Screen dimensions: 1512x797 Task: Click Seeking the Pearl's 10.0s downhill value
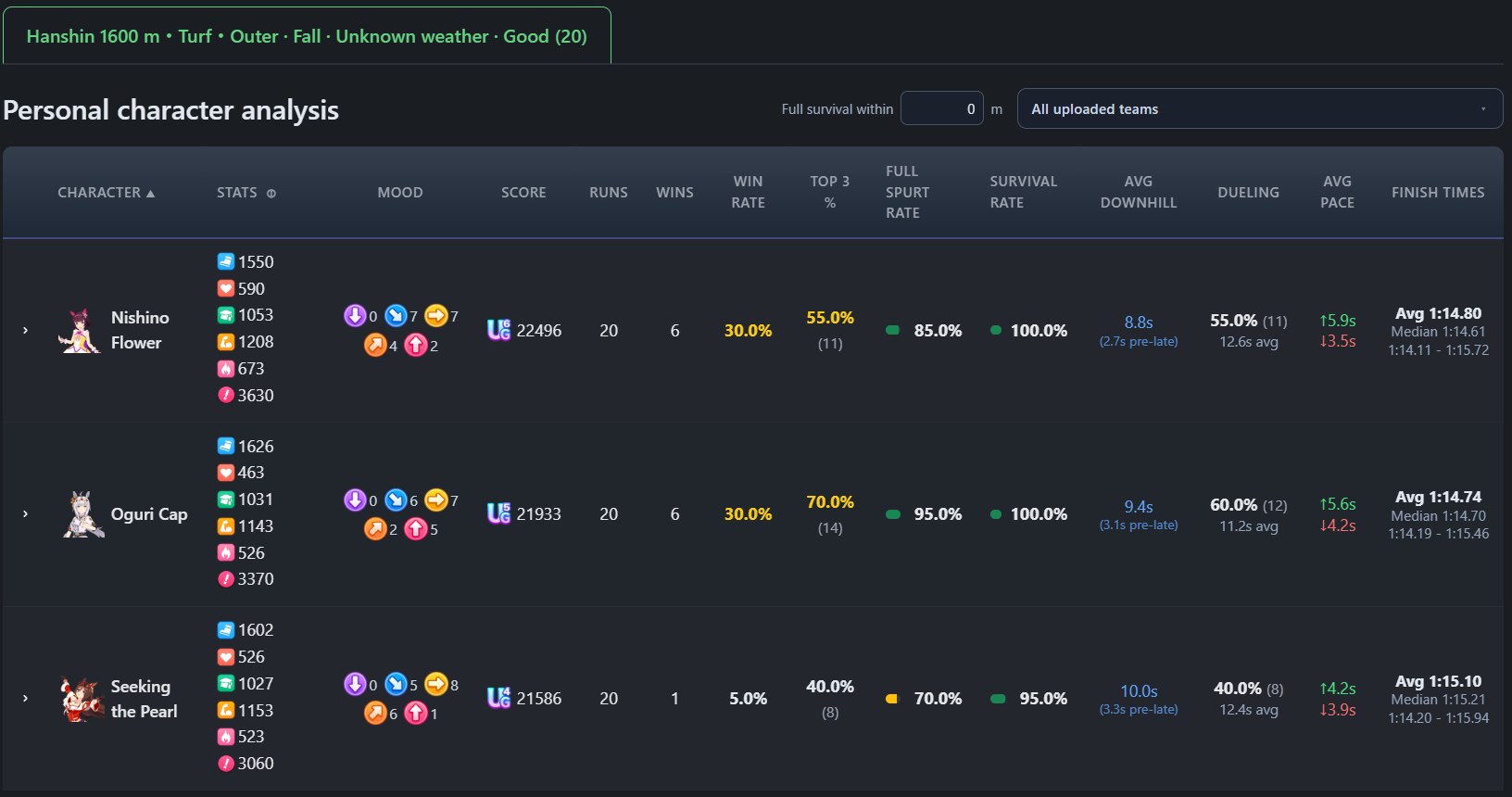point(1139,690)
